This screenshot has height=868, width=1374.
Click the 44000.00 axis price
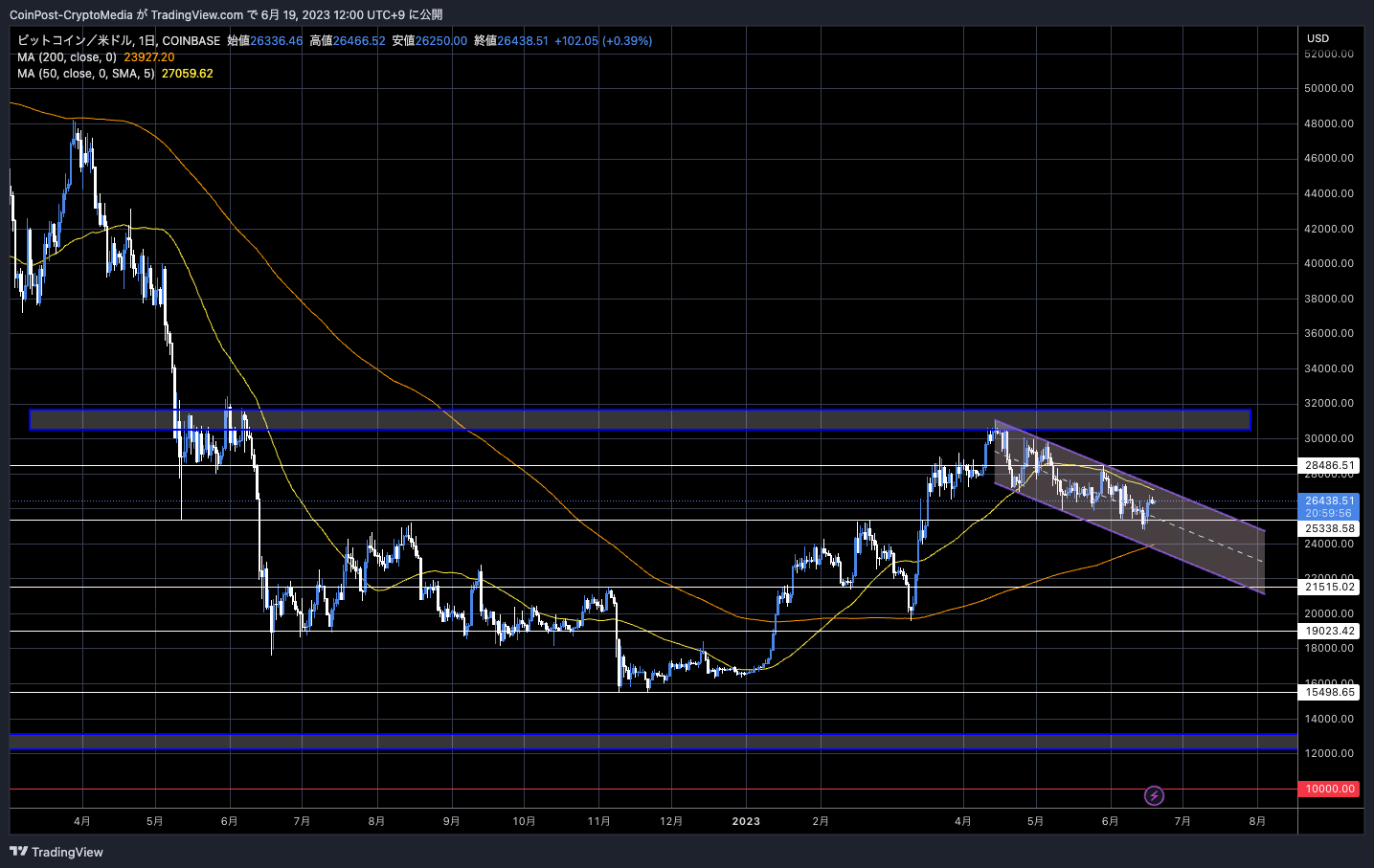[x=1329, y=193]
